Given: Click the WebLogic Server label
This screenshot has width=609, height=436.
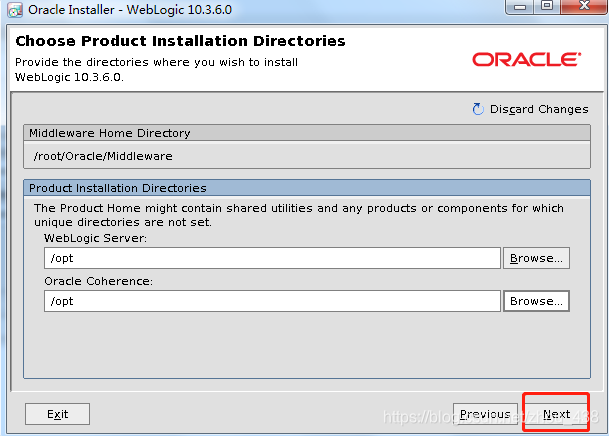Looking at the screenshot, I should [x=96, y=238].
